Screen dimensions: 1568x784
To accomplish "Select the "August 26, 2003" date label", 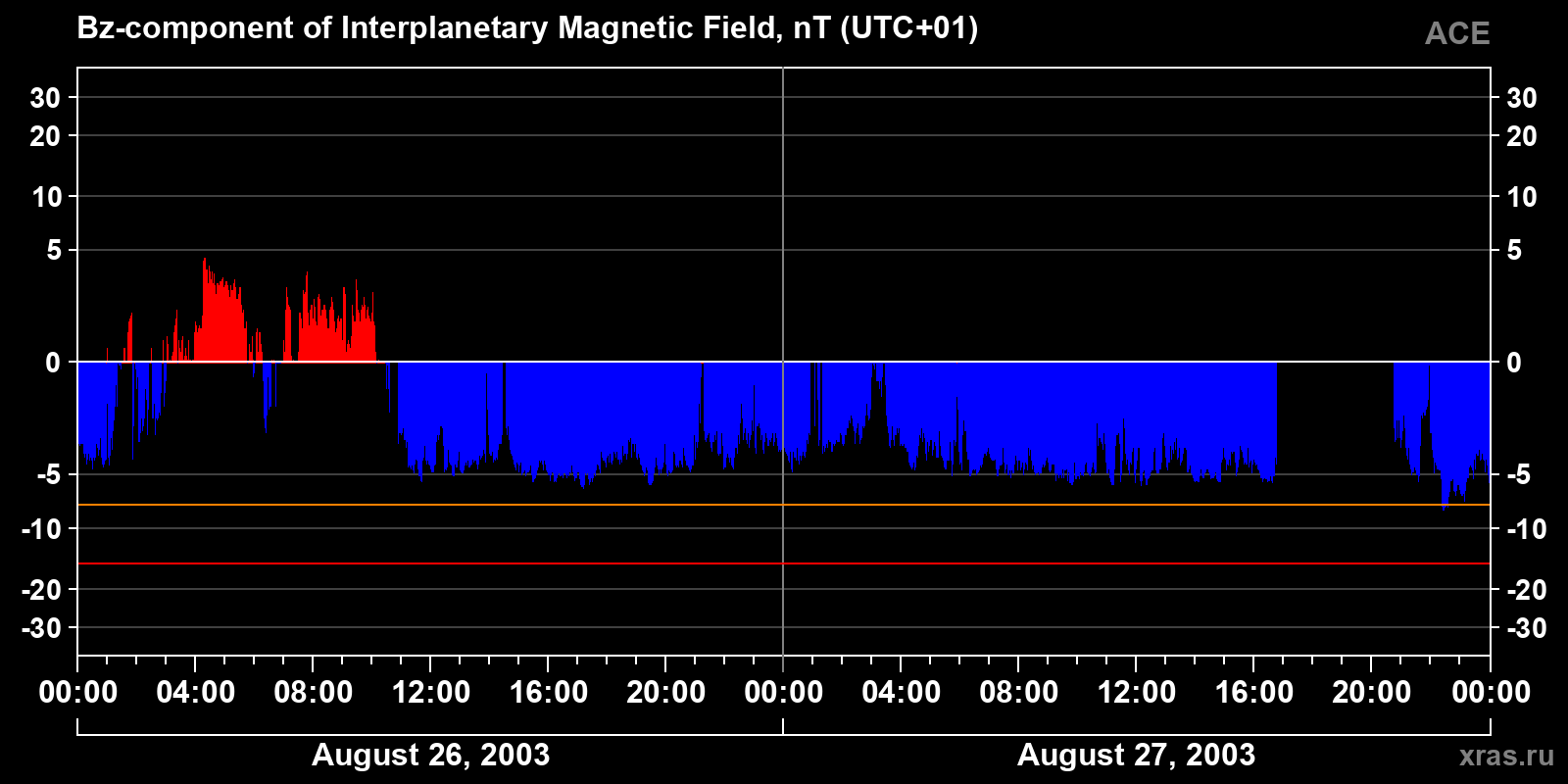I will point(430,755).
